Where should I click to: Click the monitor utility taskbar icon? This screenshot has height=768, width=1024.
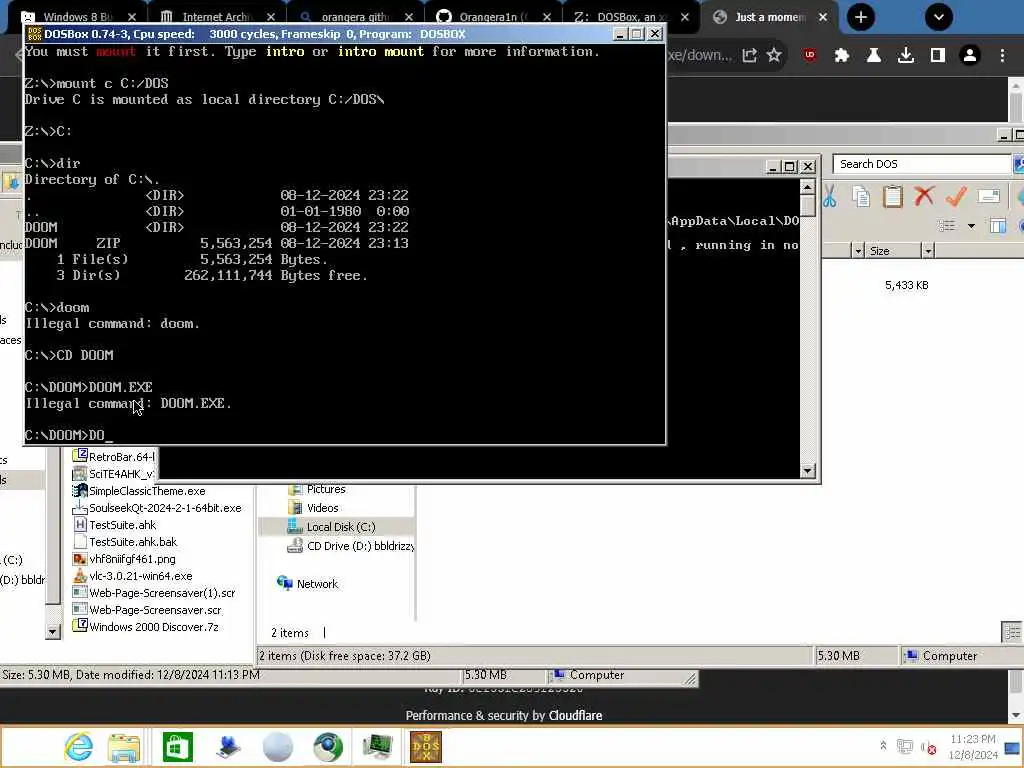(377, 746)
